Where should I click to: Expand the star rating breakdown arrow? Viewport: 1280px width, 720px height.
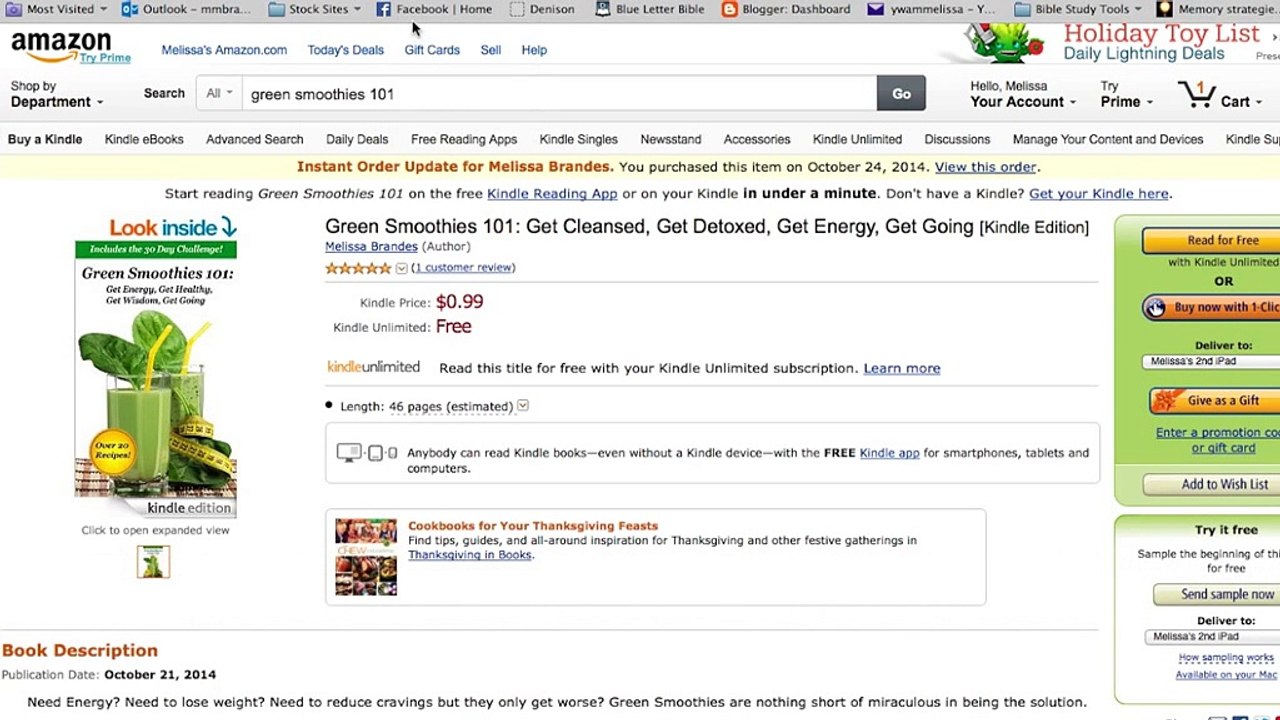pos(401,268)
